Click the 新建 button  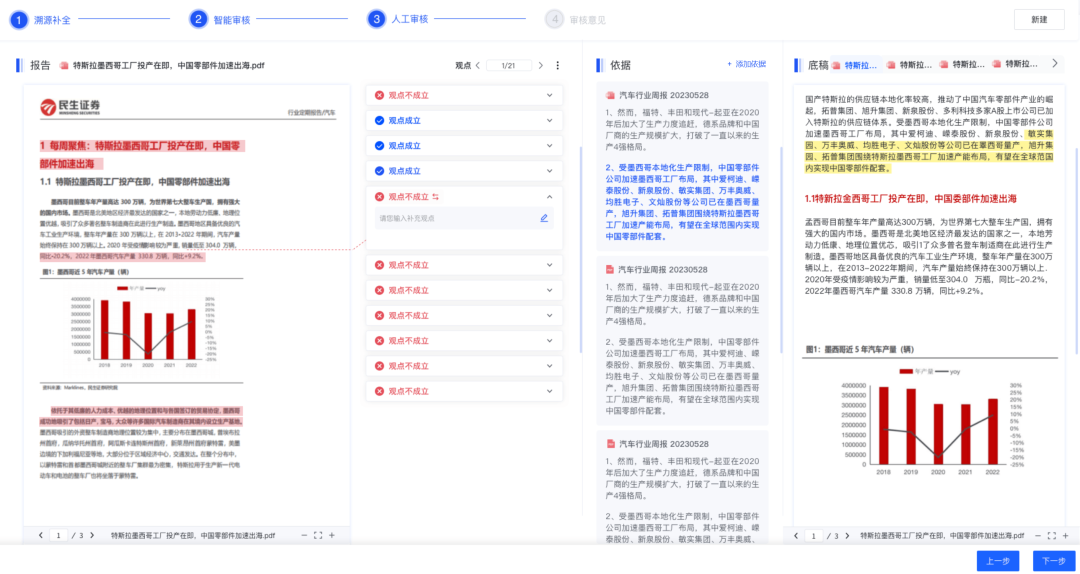1039,19
